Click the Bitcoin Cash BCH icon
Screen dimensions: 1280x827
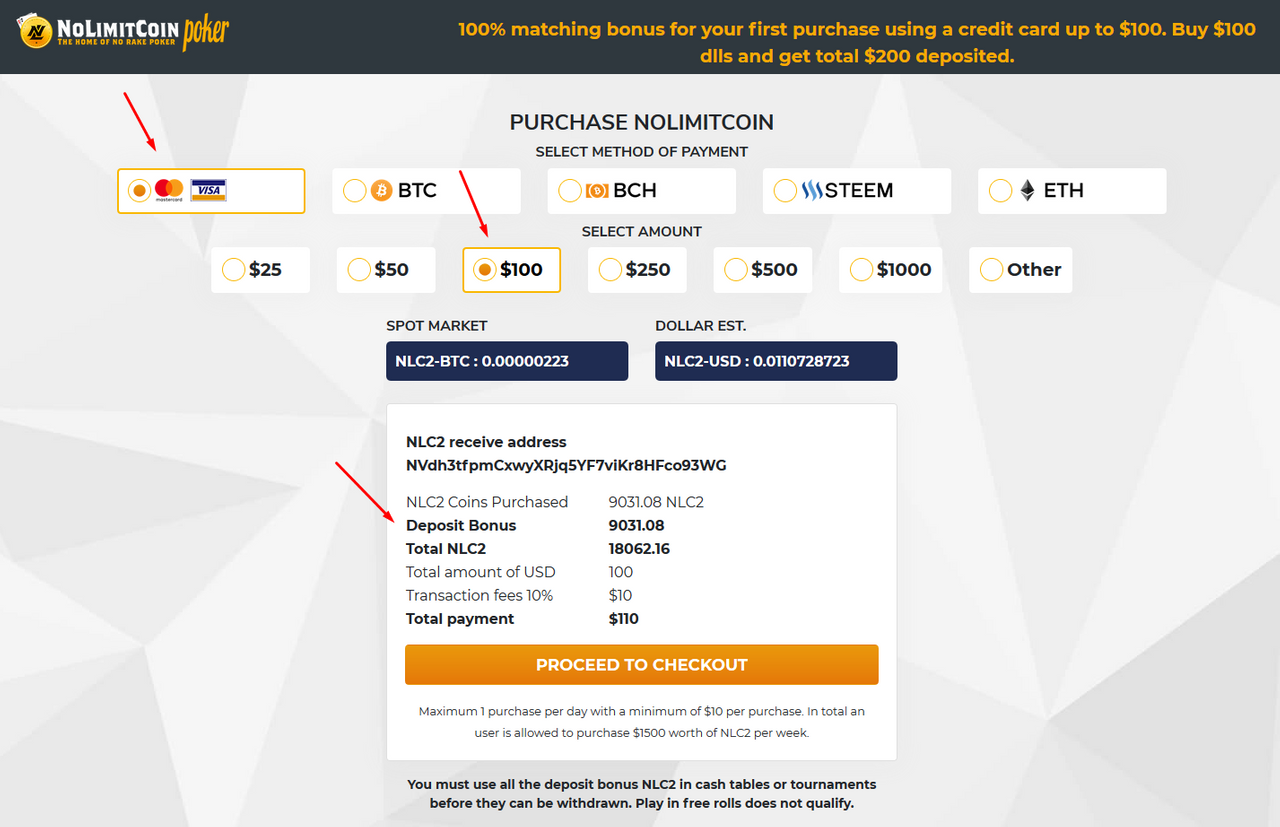pos(597,190)
